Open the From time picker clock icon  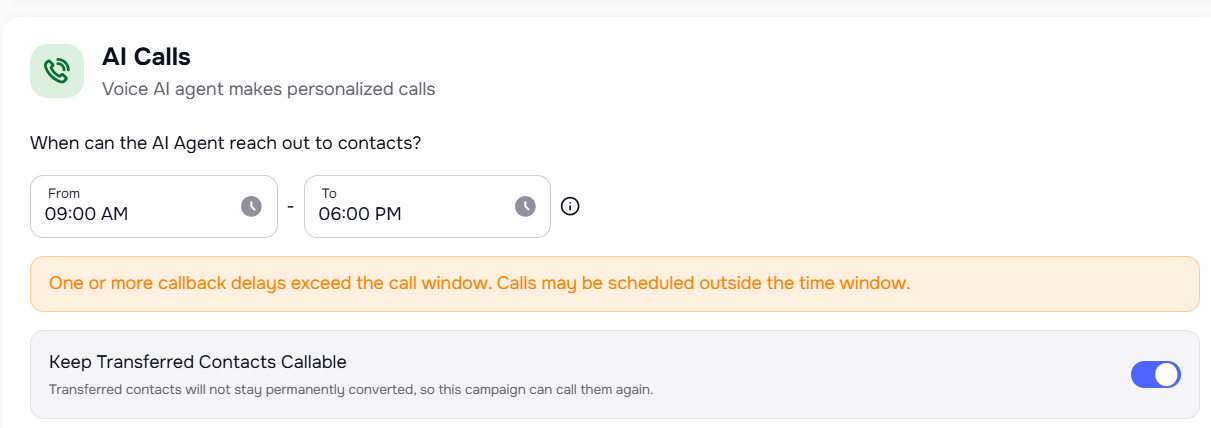[251, 206]
